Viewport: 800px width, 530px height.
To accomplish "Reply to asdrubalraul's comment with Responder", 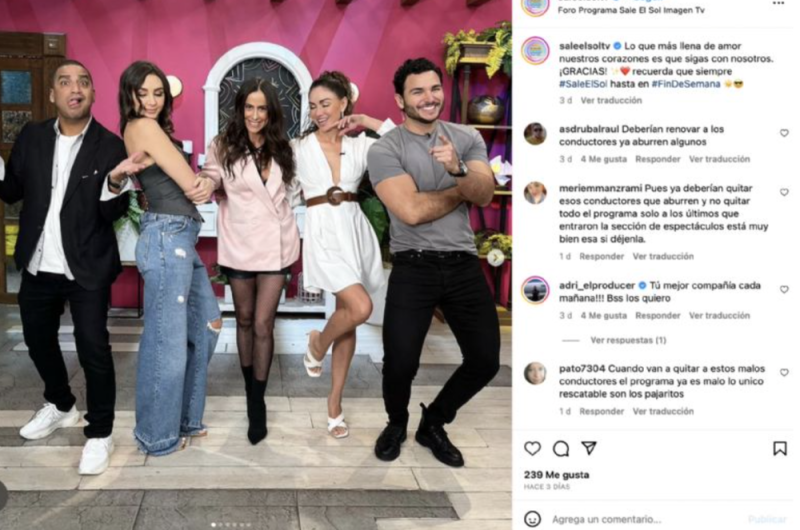I will coord(657,159).
